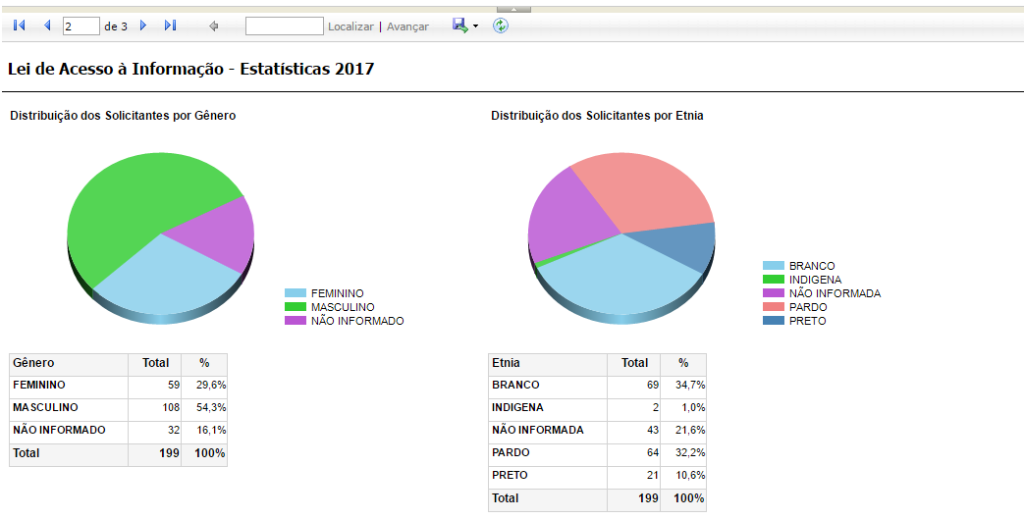Go to the next report page

point(143,26)
